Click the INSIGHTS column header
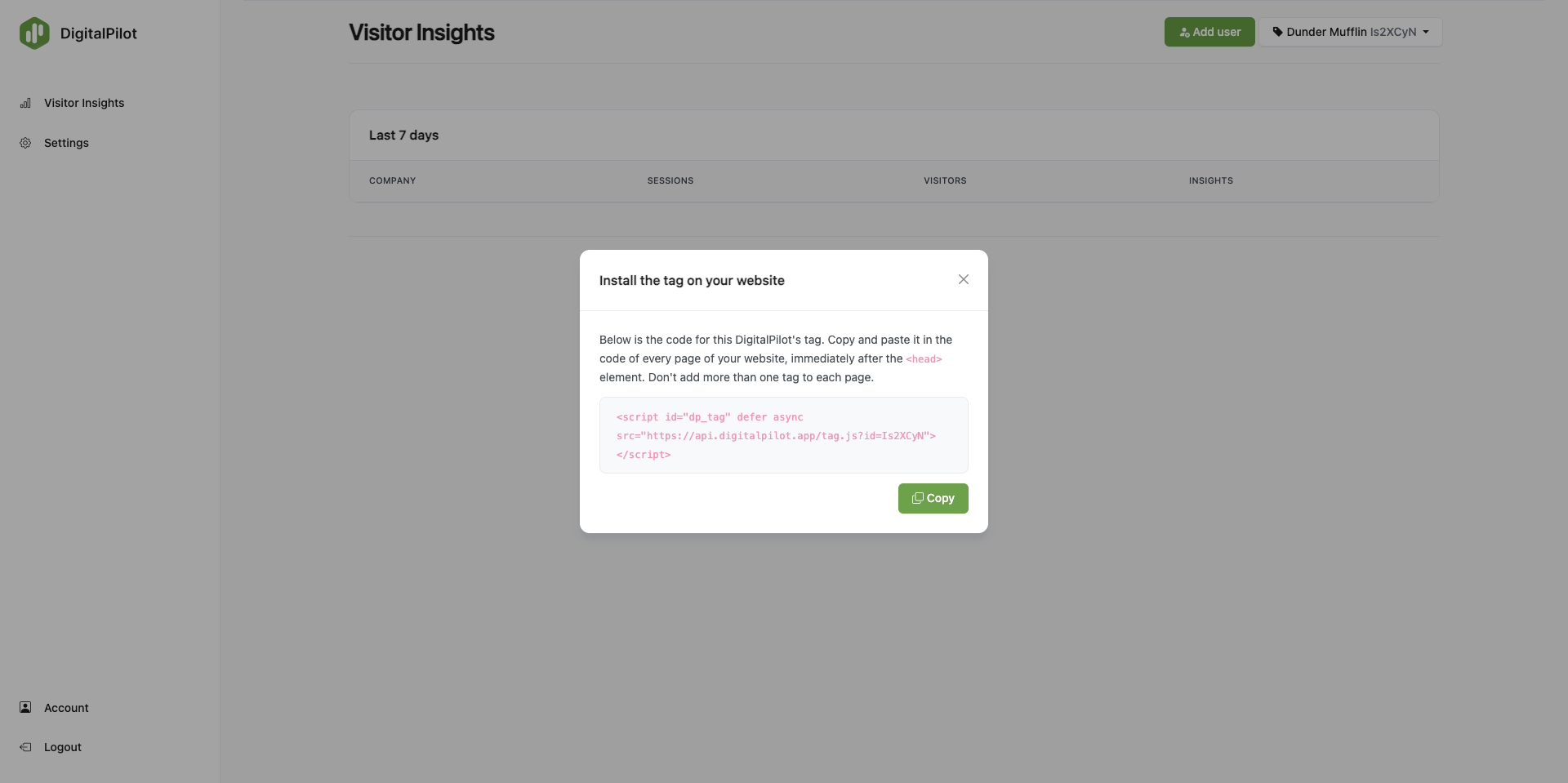This screenshot has height=783, width=1568. (1211, 180)
